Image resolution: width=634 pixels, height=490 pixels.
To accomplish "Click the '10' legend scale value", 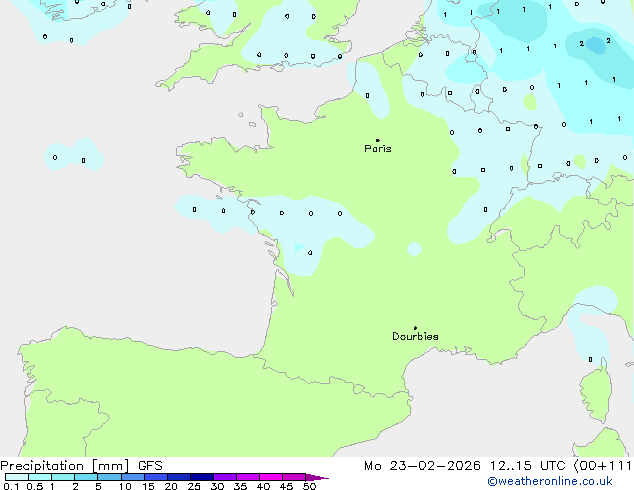I will [x=125, y=486].
